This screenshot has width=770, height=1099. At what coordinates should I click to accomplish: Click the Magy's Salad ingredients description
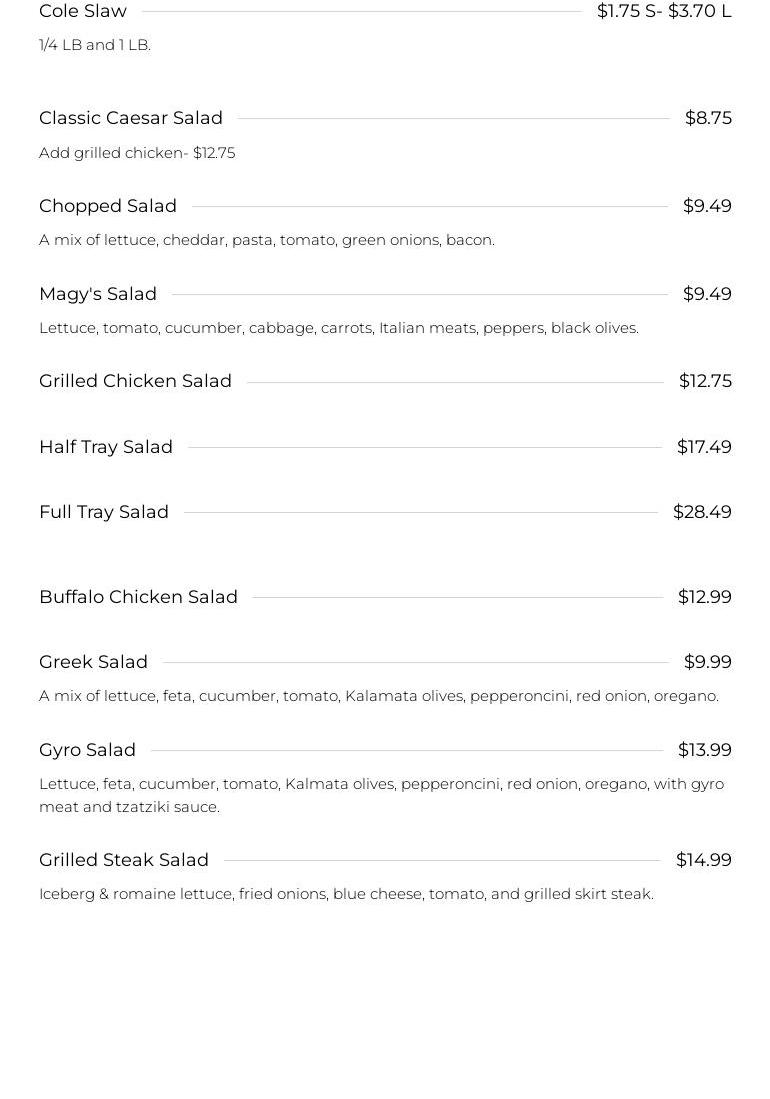pyautogui.click(x=338, y=328)
